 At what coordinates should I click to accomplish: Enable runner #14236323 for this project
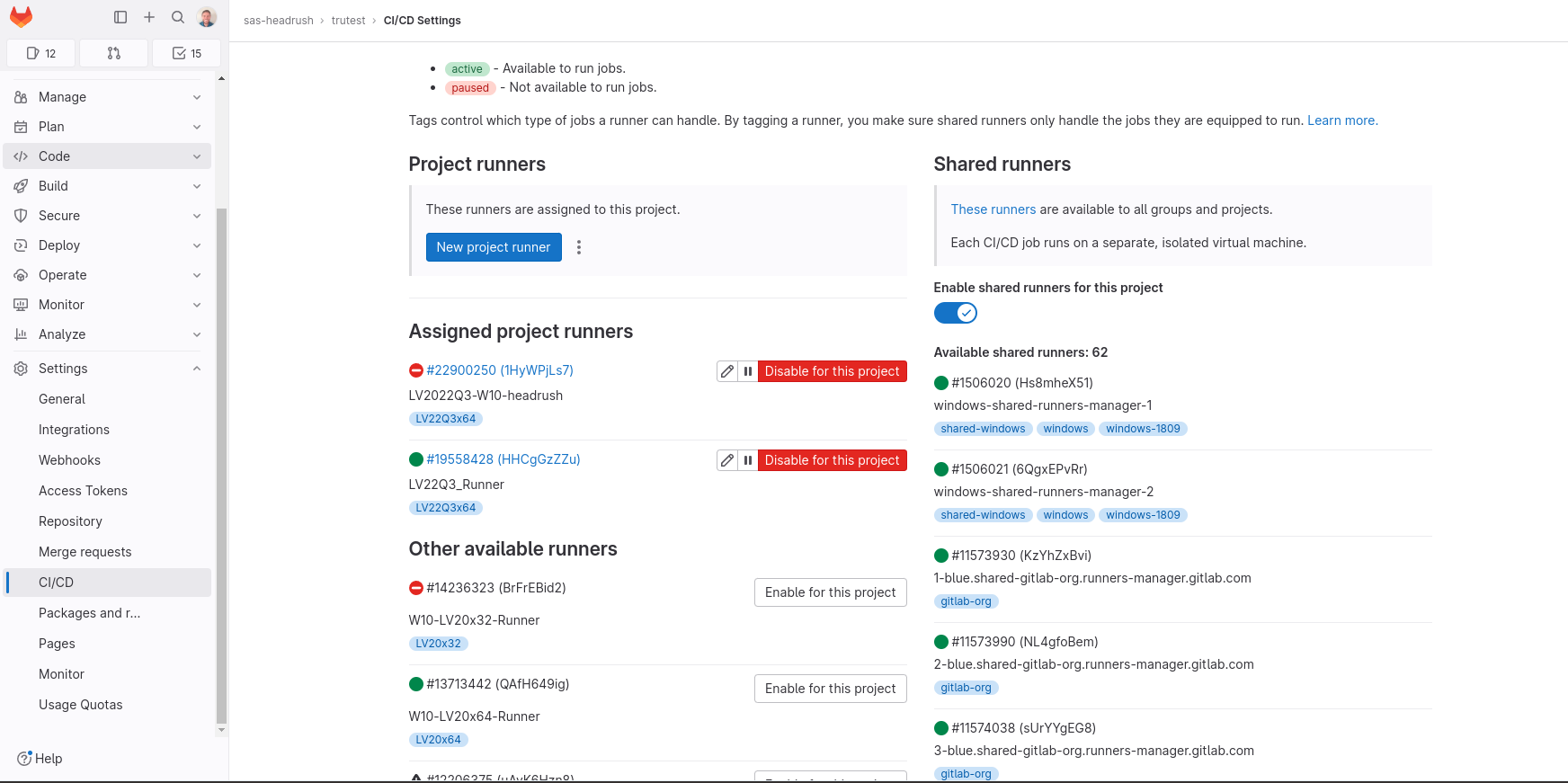pyautogui.click(x=830, y=592)
